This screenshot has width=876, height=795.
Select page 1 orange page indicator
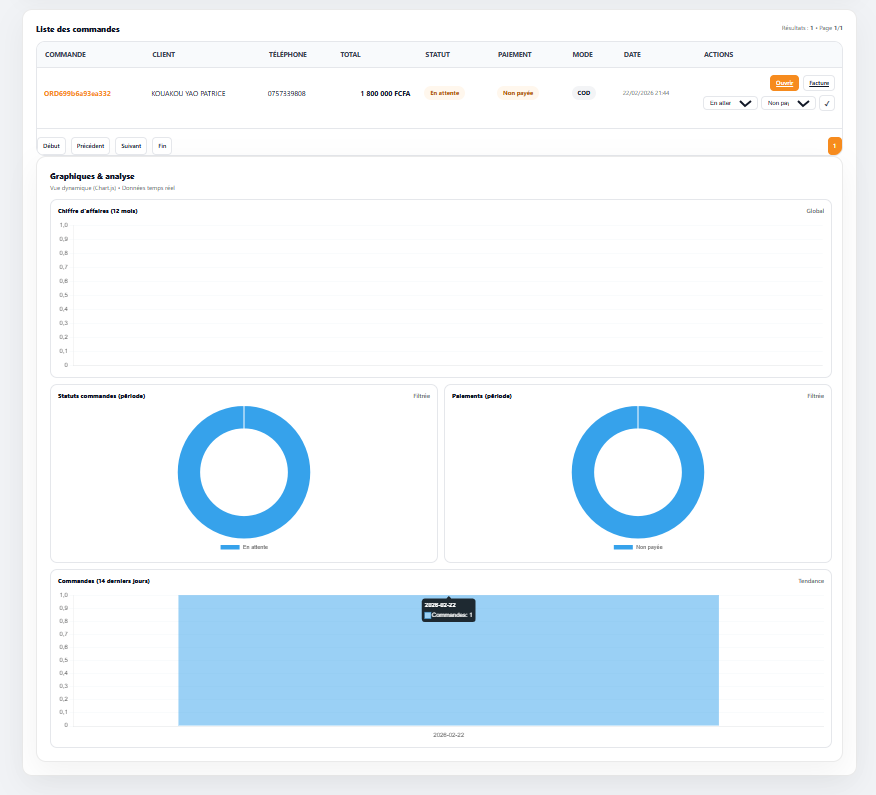coord(834,146)
